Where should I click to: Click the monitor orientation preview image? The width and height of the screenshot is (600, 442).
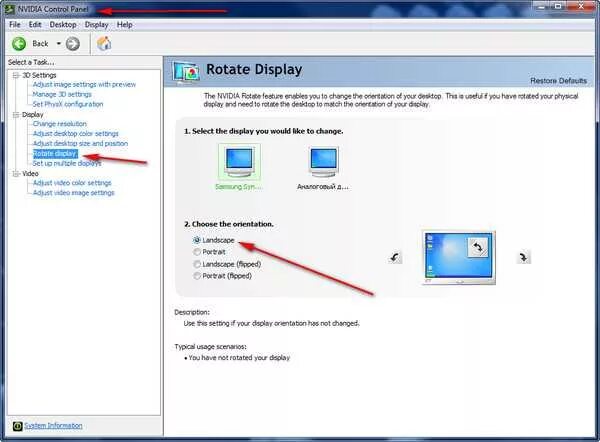[x=459, y=258]
